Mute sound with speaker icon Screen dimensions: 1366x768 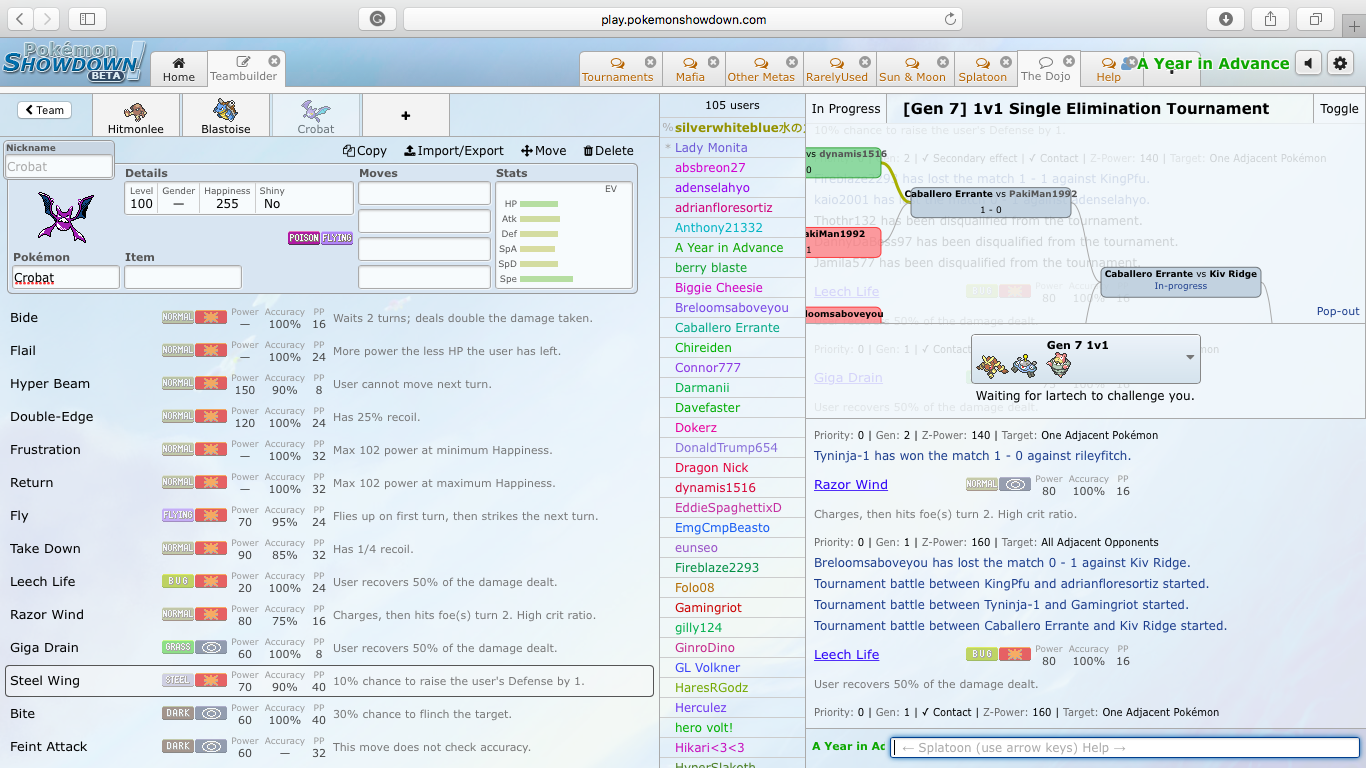point(1308,63)
